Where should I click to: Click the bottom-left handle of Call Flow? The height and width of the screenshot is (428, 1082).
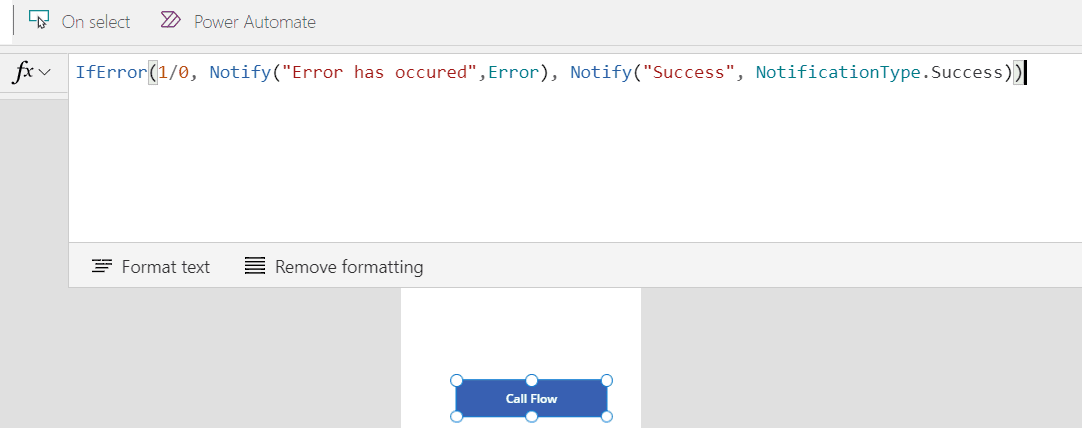[456, 416]
